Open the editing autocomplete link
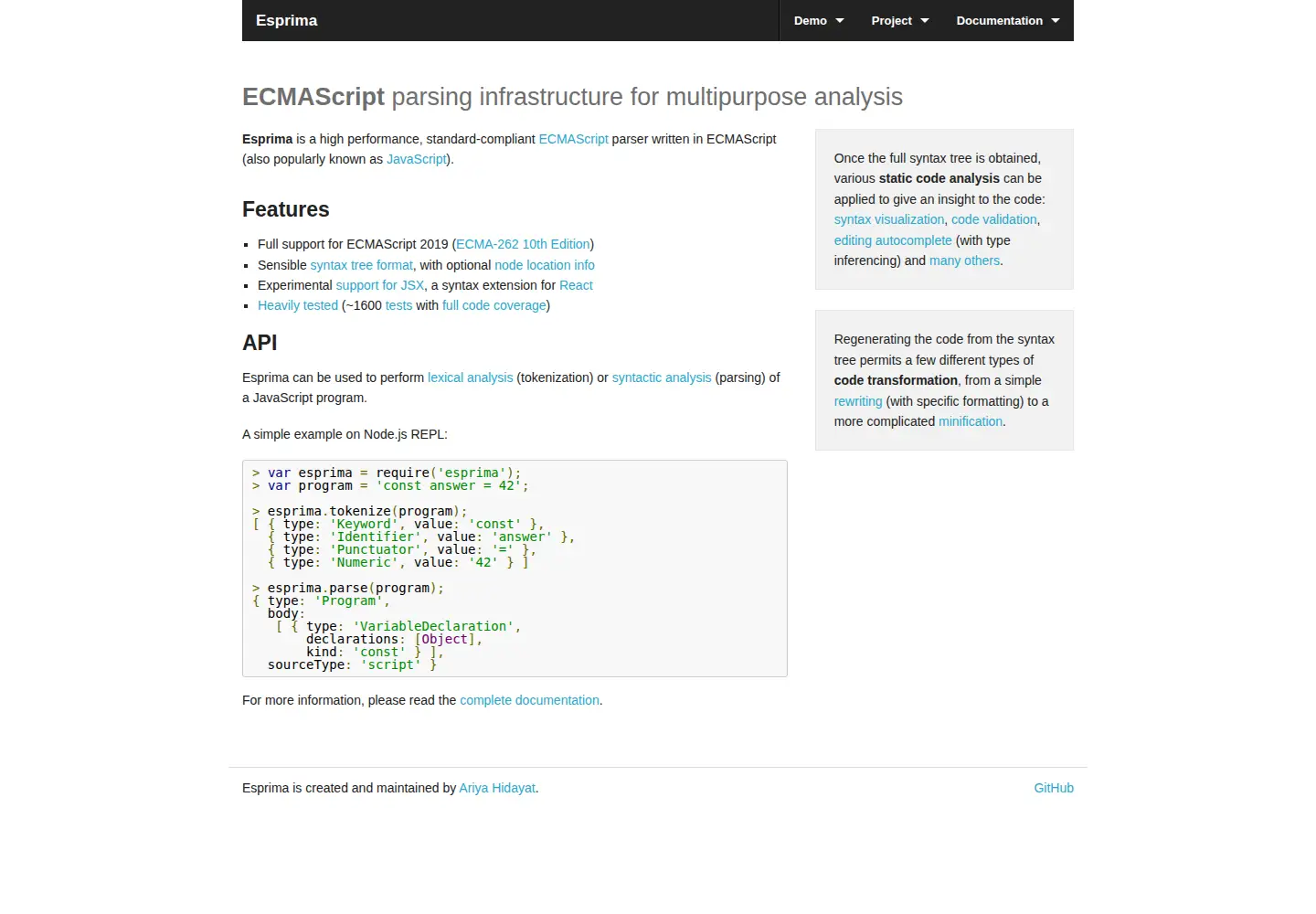Image resolution: width=1316 pixels, height=914 pixels. [893, 240]
